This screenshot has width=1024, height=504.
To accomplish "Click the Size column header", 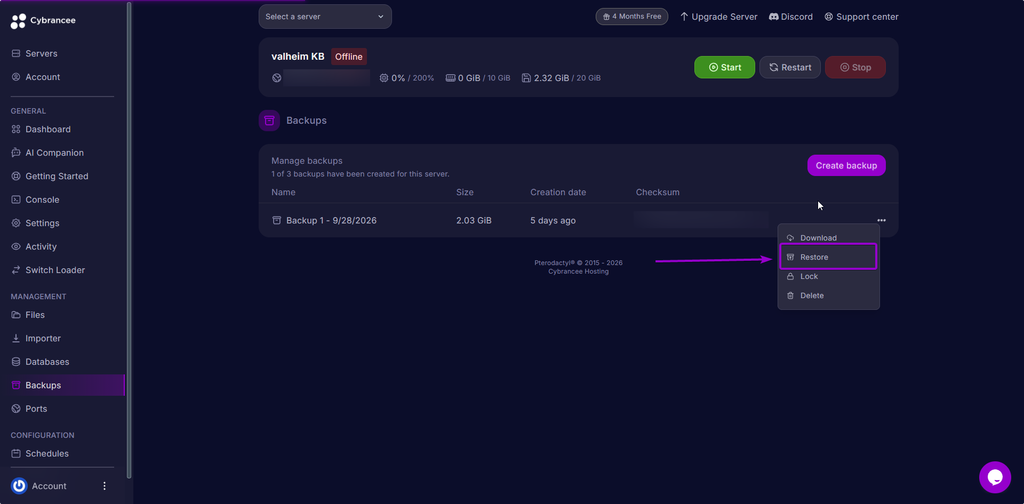I will tap(465, 193).
